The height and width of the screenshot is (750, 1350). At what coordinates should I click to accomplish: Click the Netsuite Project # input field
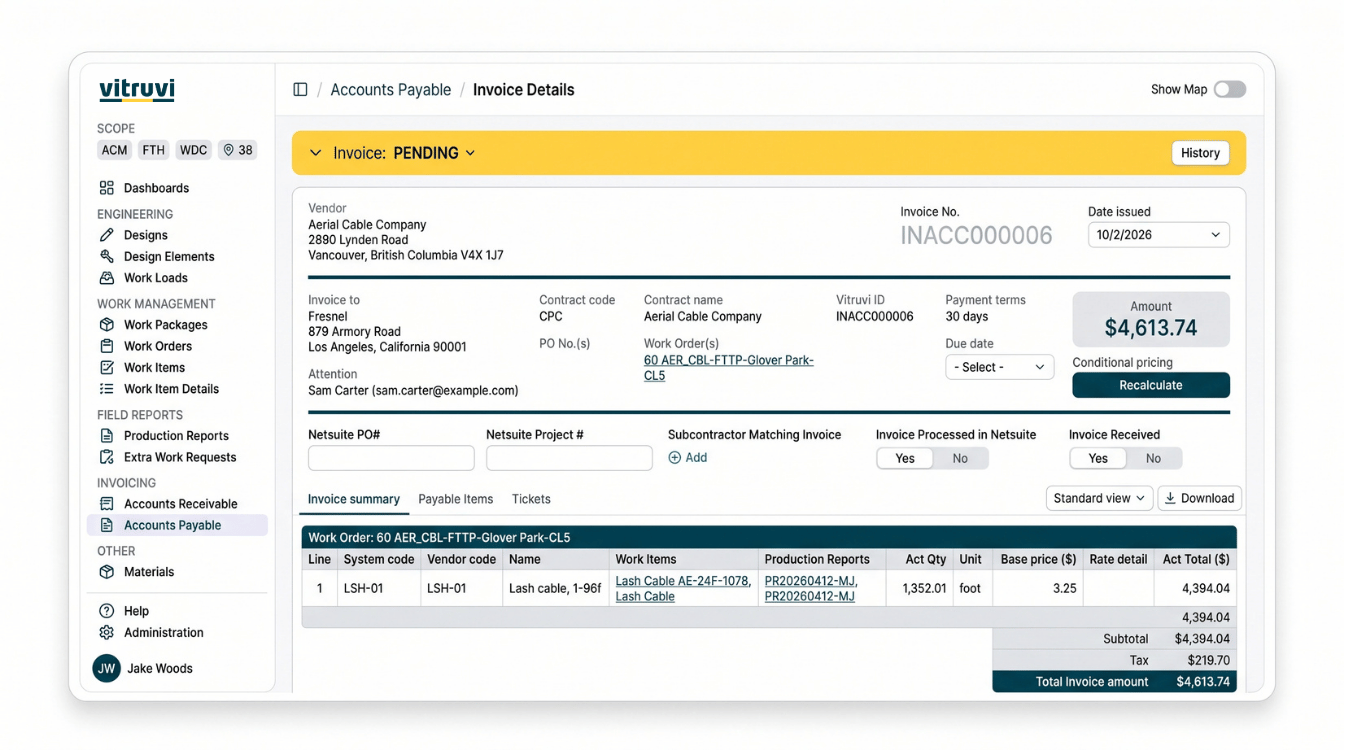(569, 458)
